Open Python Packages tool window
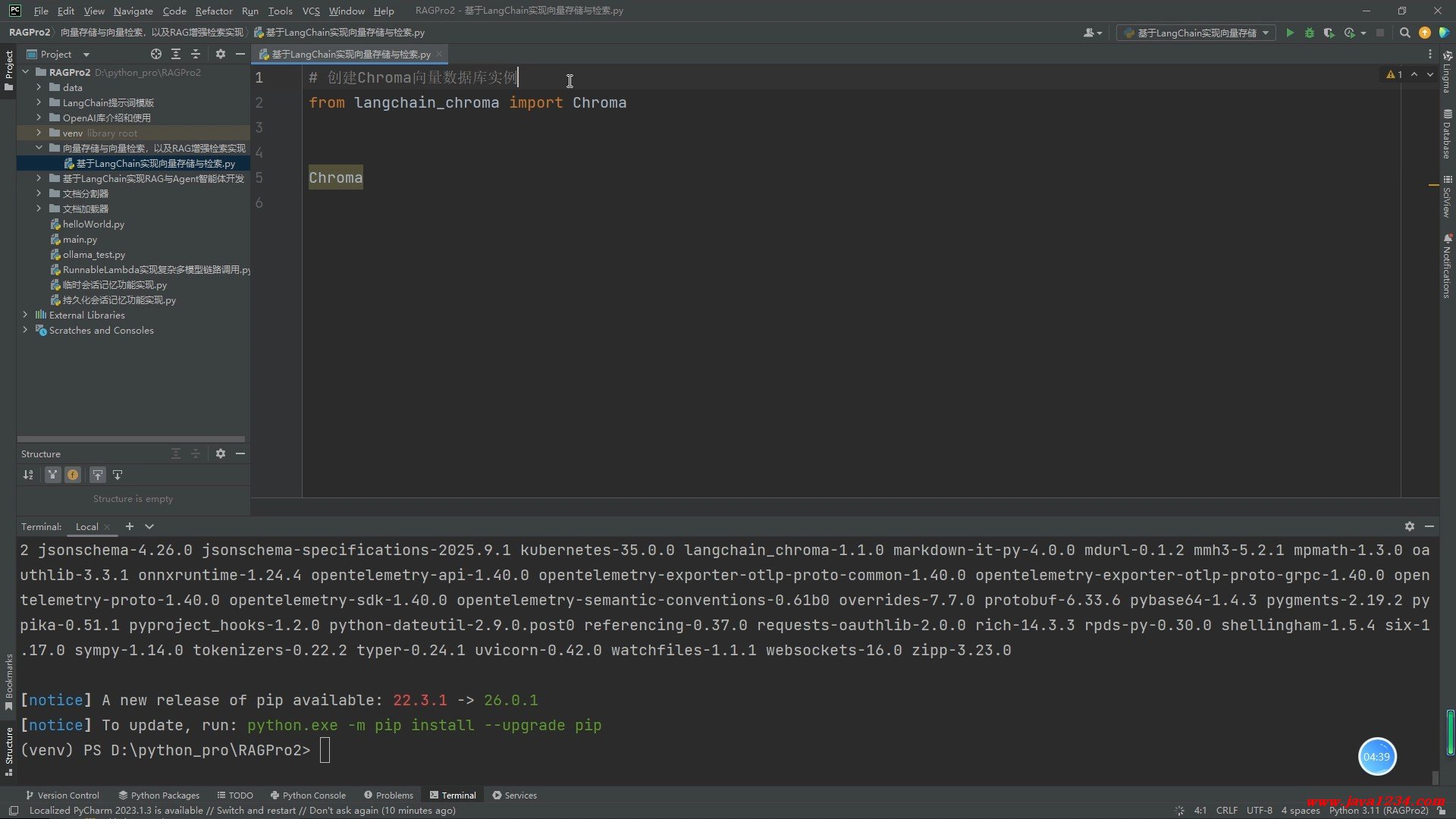The height and width of the screenshot is (819, 1456). [x=158, y=795]
